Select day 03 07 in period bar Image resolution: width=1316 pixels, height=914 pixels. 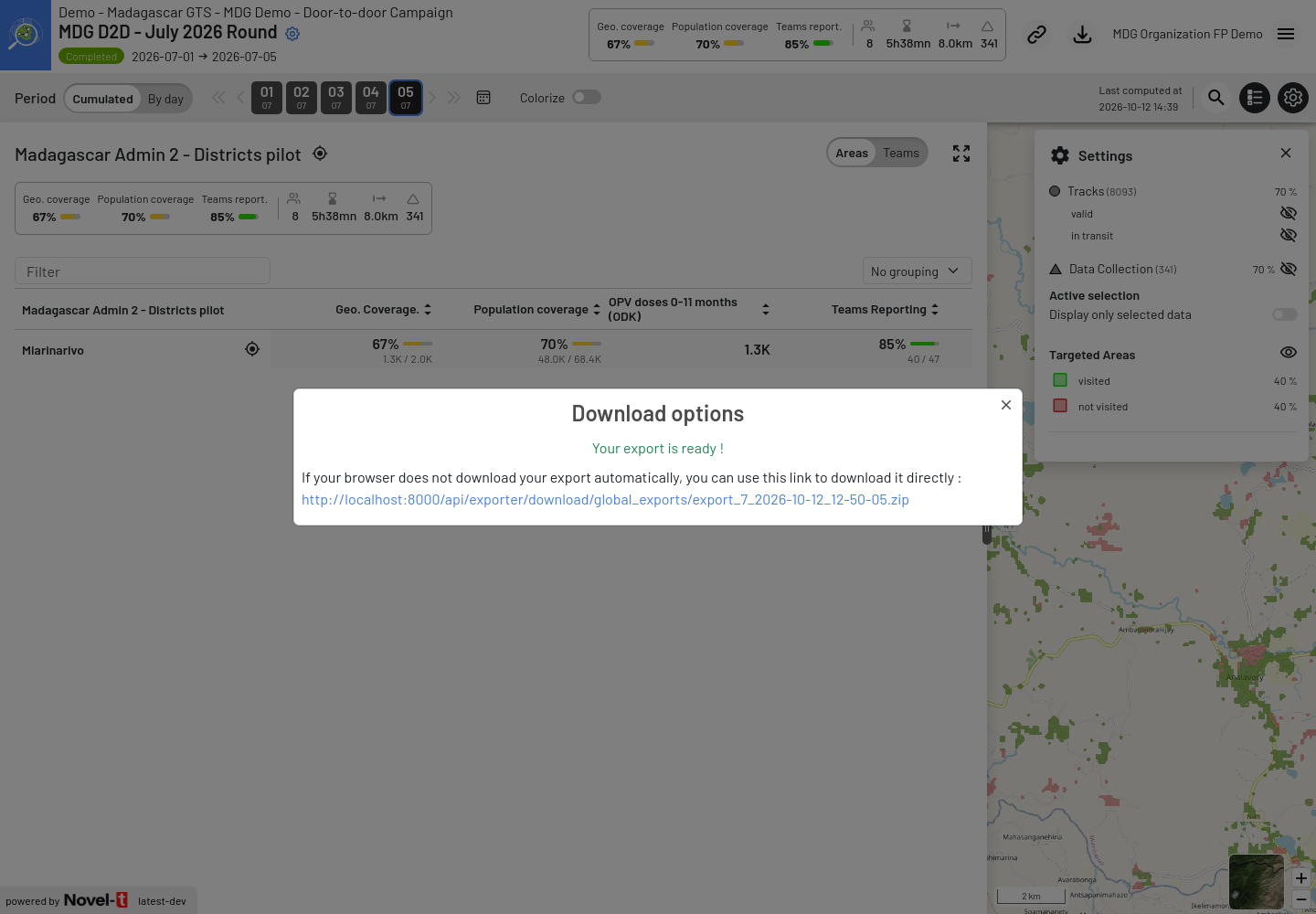coord(336,98)
